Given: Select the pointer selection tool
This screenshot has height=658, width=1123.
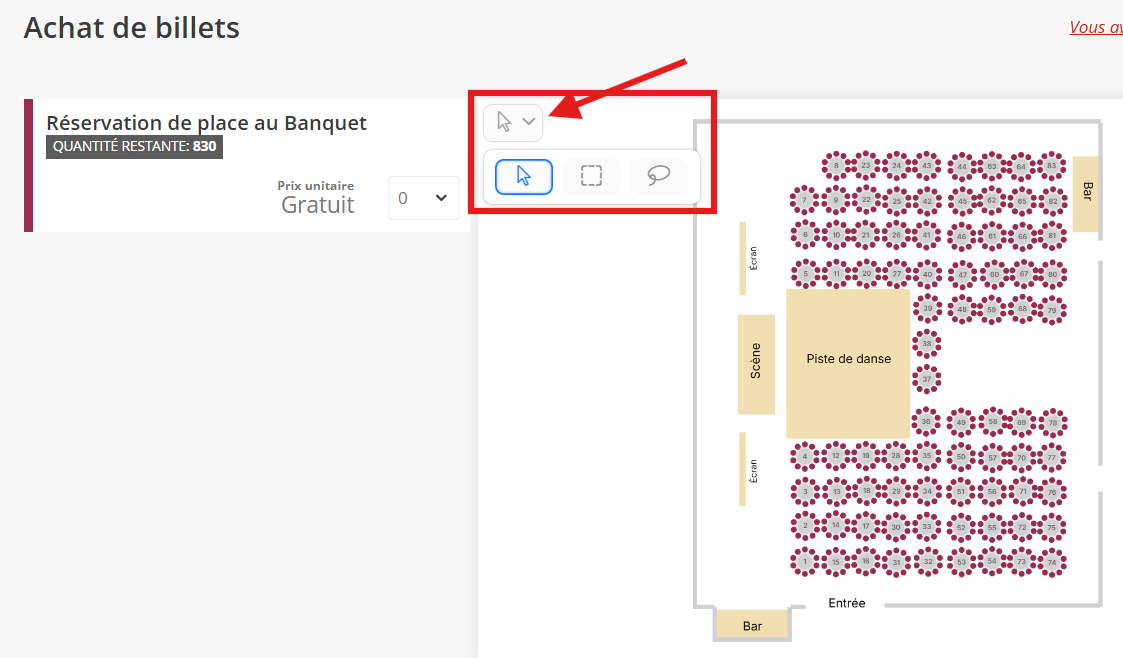Looking at the screenshot, I should point(524,176).
